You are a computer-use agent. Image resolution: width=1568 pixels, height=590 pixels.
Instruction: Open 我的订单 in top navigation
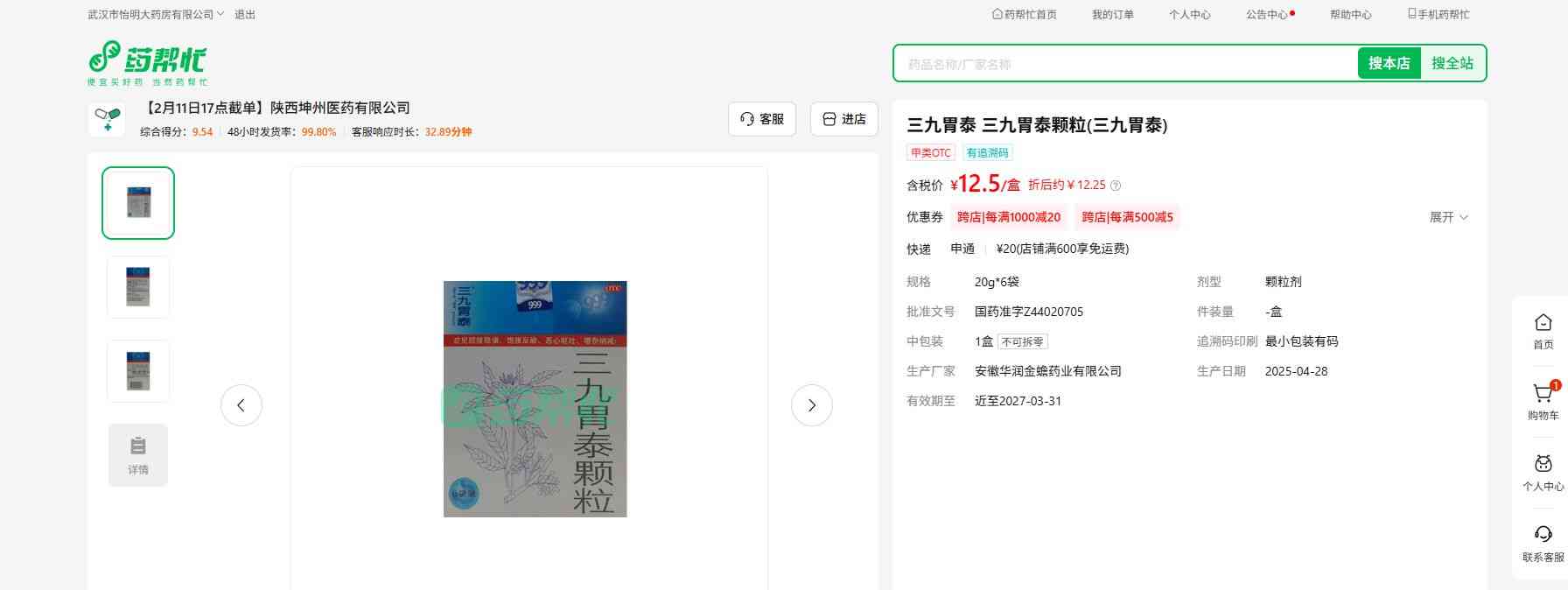[x=1112, y=15]
